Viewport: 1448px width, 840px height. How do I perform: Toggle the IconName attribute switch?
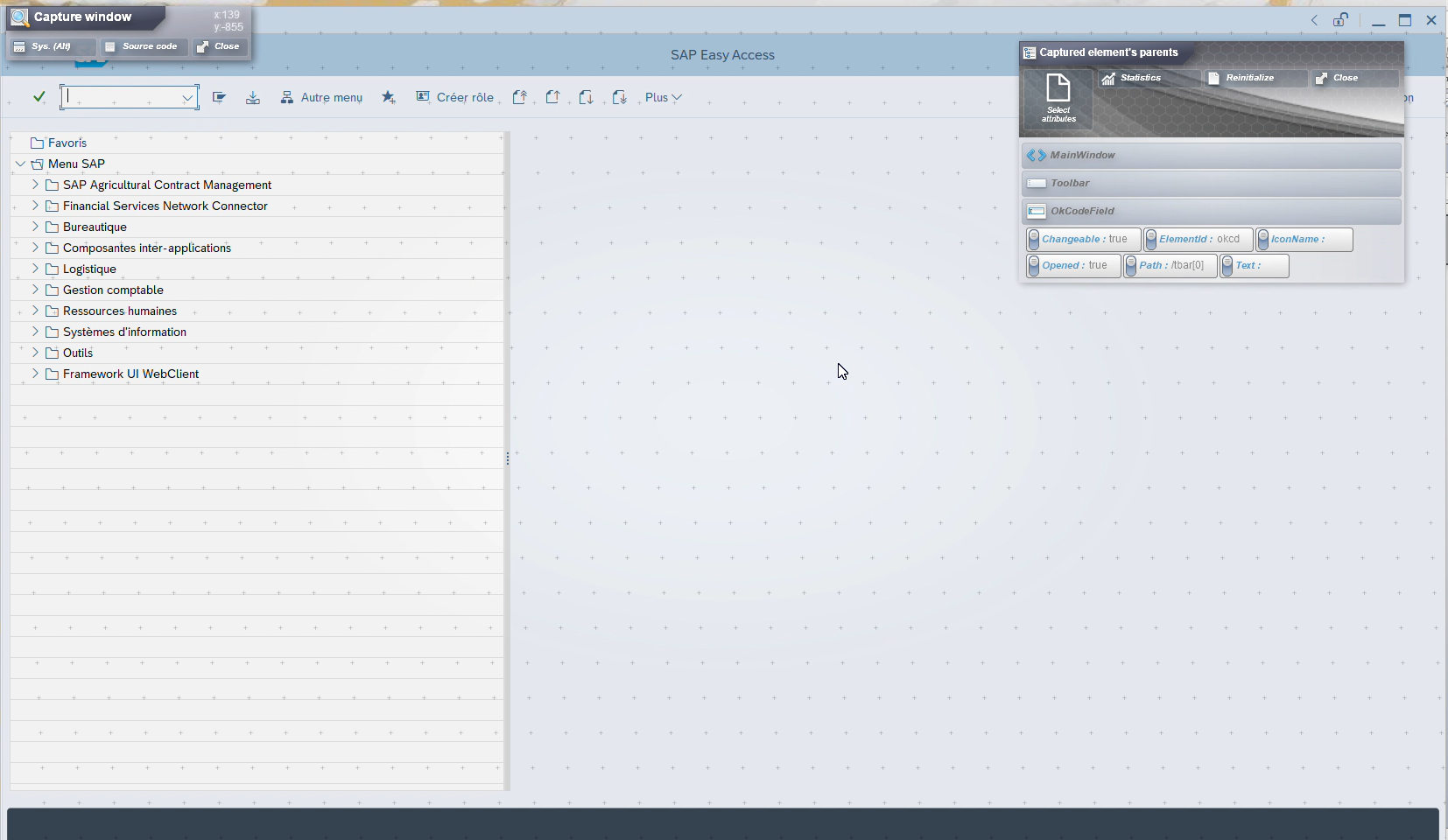click(x=1263, y=239)
